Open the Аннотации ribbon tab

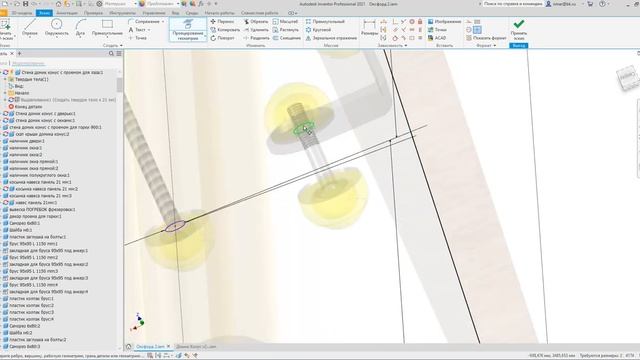(67, 13)
